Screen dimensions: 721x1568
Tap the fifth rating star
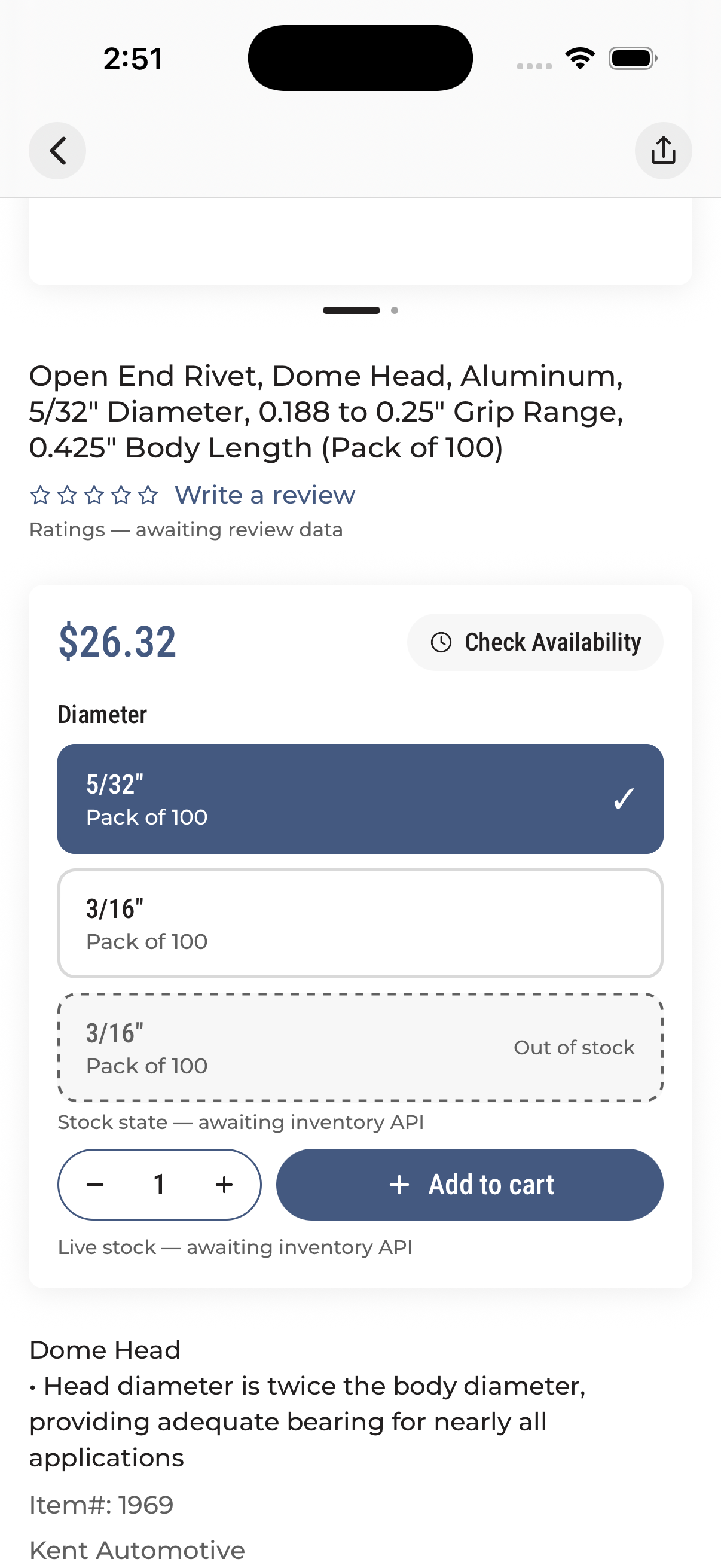[x=148, y=495]
